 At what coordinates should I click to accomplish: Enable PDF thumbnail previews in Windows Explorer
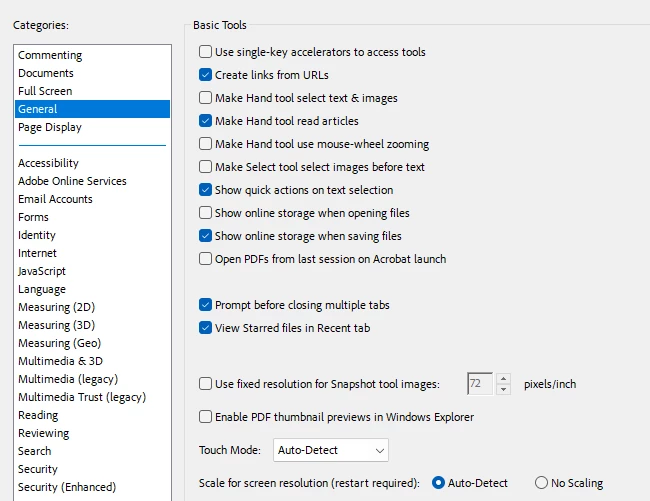pos(206,417)
